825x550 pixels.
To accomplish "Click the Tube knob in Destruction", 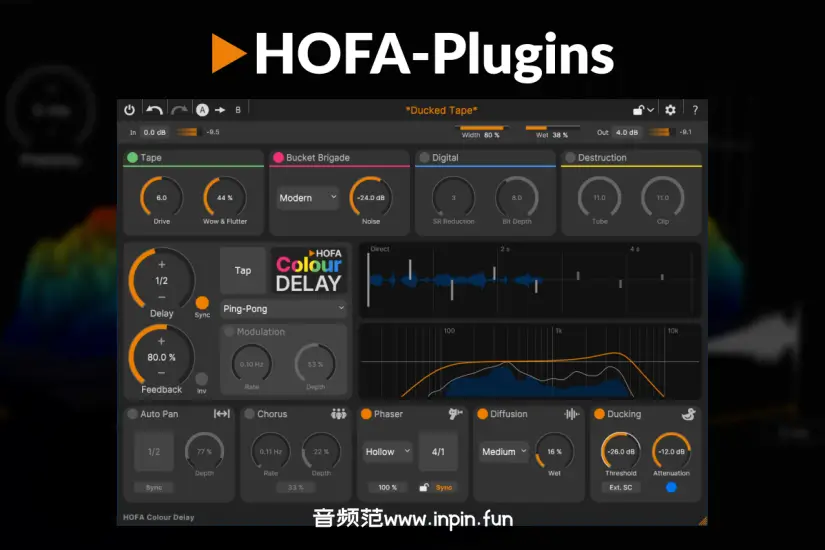I will 599,197.
